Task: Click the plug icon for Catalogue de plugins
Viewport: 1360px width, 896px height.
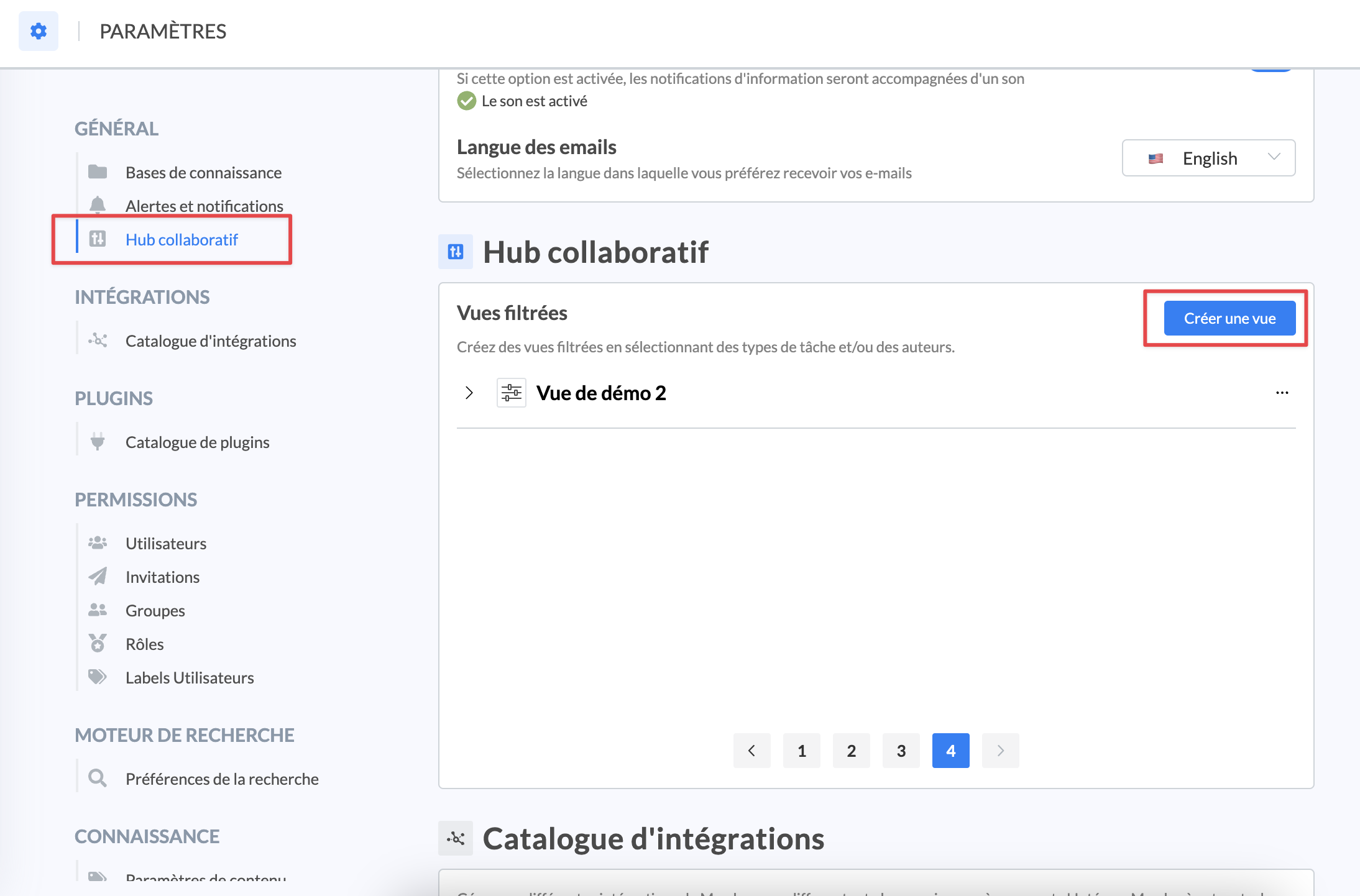Action: 98,442
